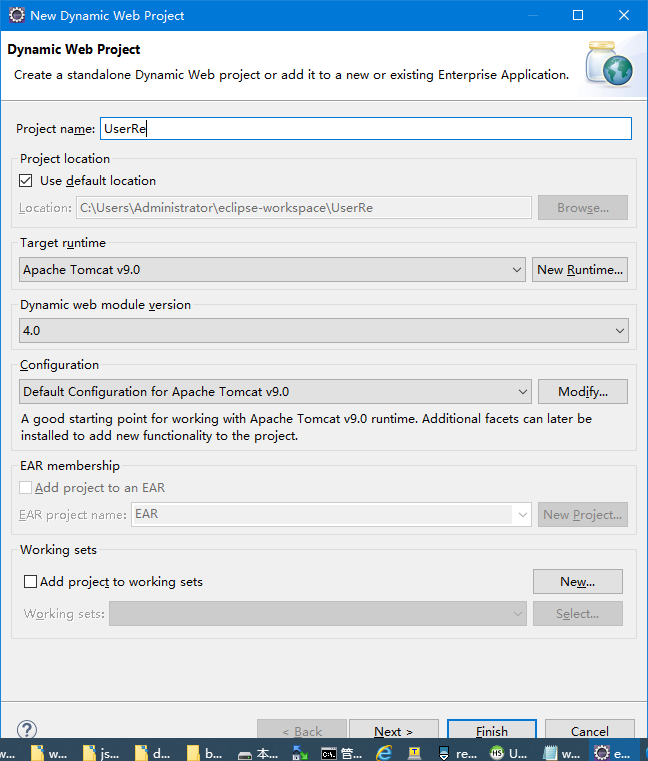
Task: Click the Browse... location button
Action: 583,208
